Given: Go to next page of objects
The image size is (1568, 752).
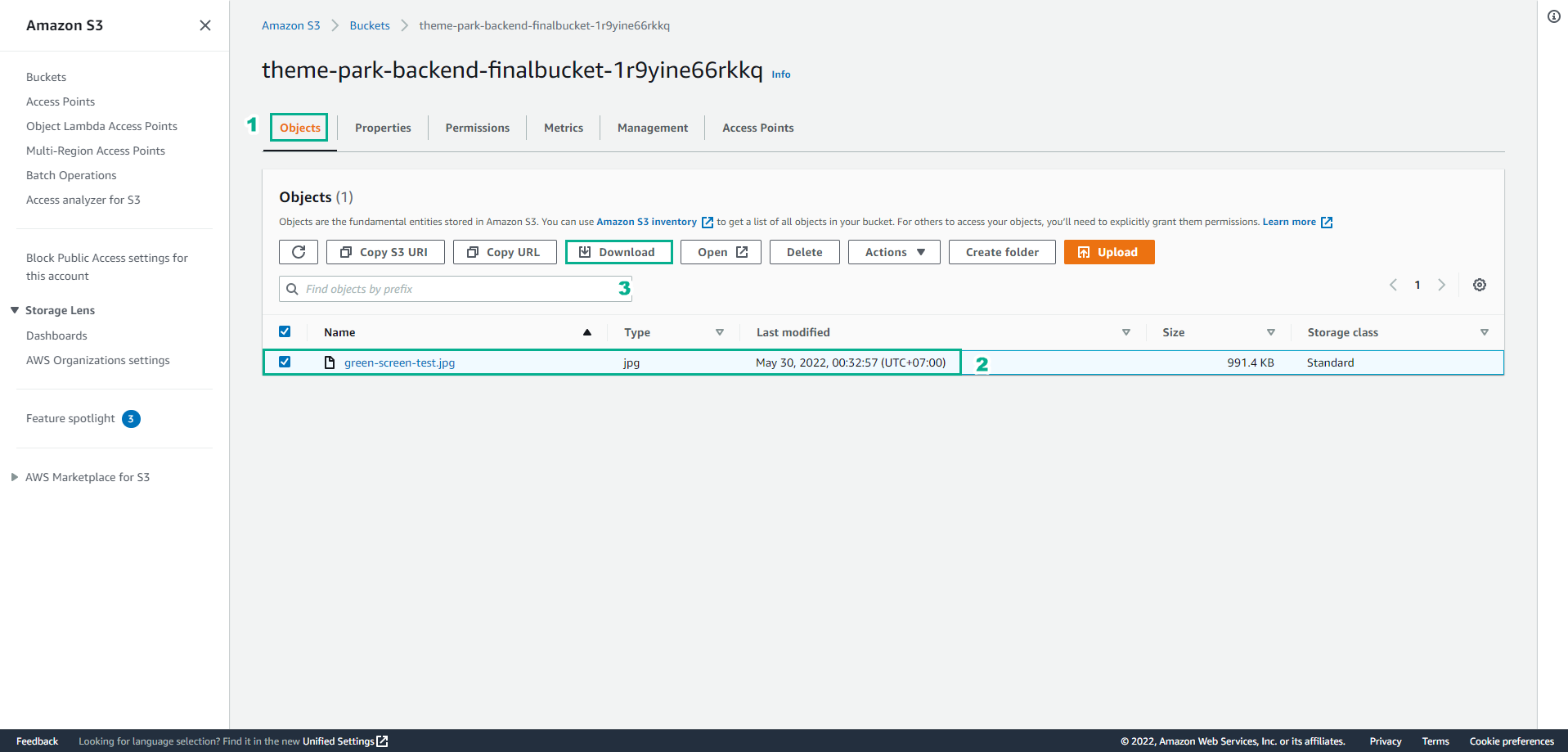Looking at the screenshot, I should (1442, 285).
